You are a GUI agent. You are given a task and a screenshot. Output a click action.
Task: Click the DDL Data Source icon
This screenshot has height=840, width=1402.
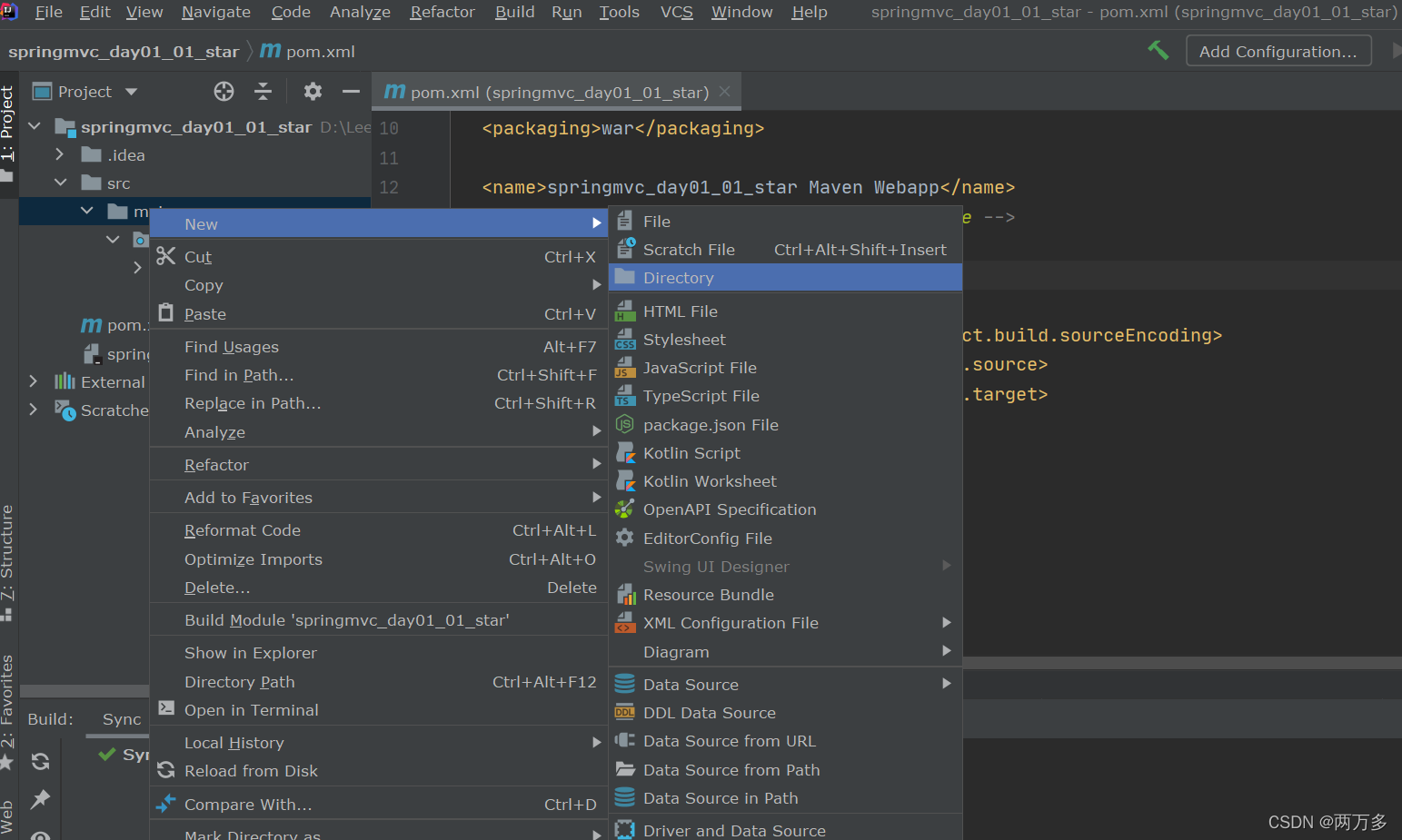(x=624, y=712)
